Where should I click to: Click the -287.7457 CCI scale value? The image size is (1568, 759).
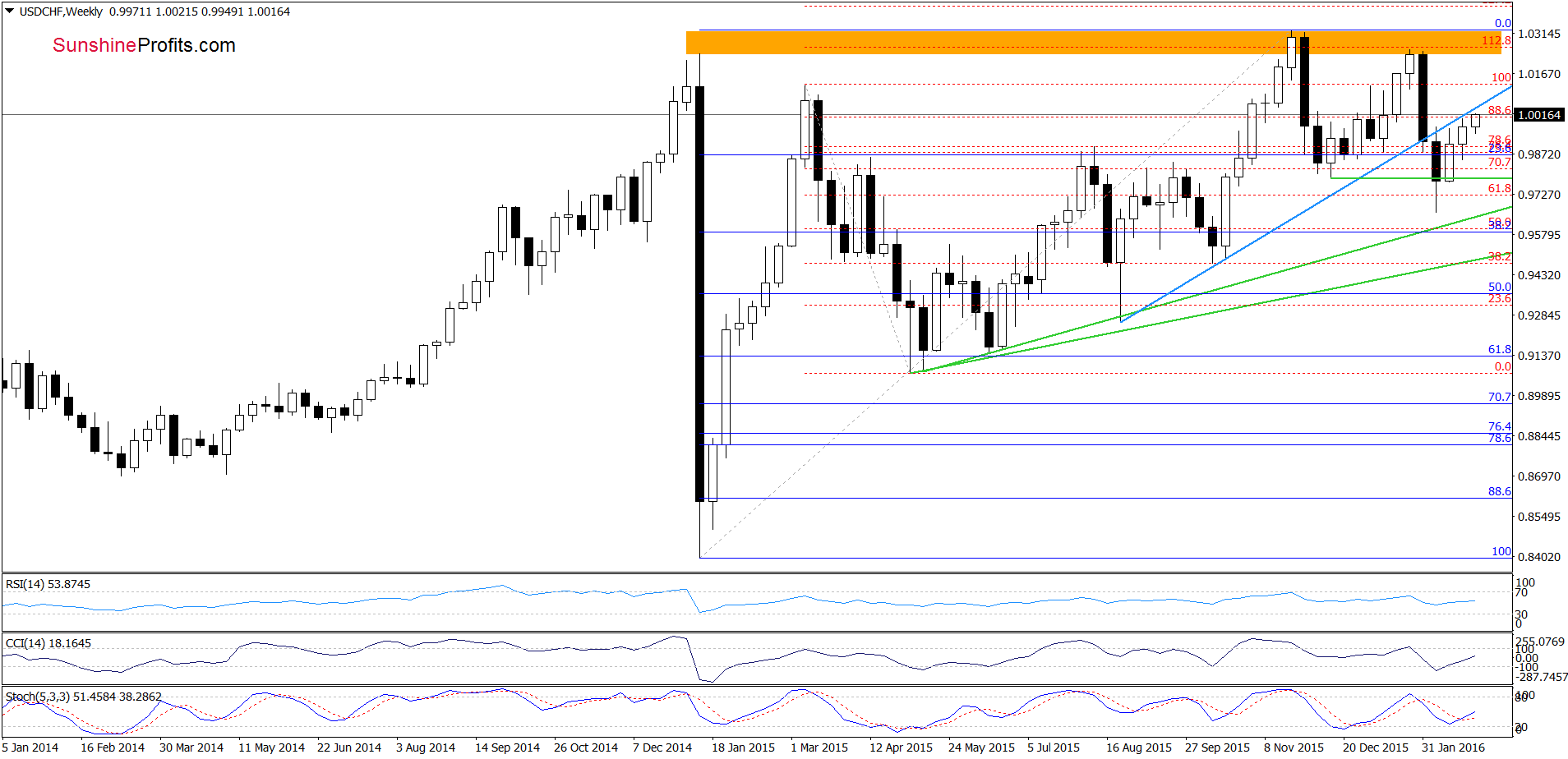click(1541, 677)
